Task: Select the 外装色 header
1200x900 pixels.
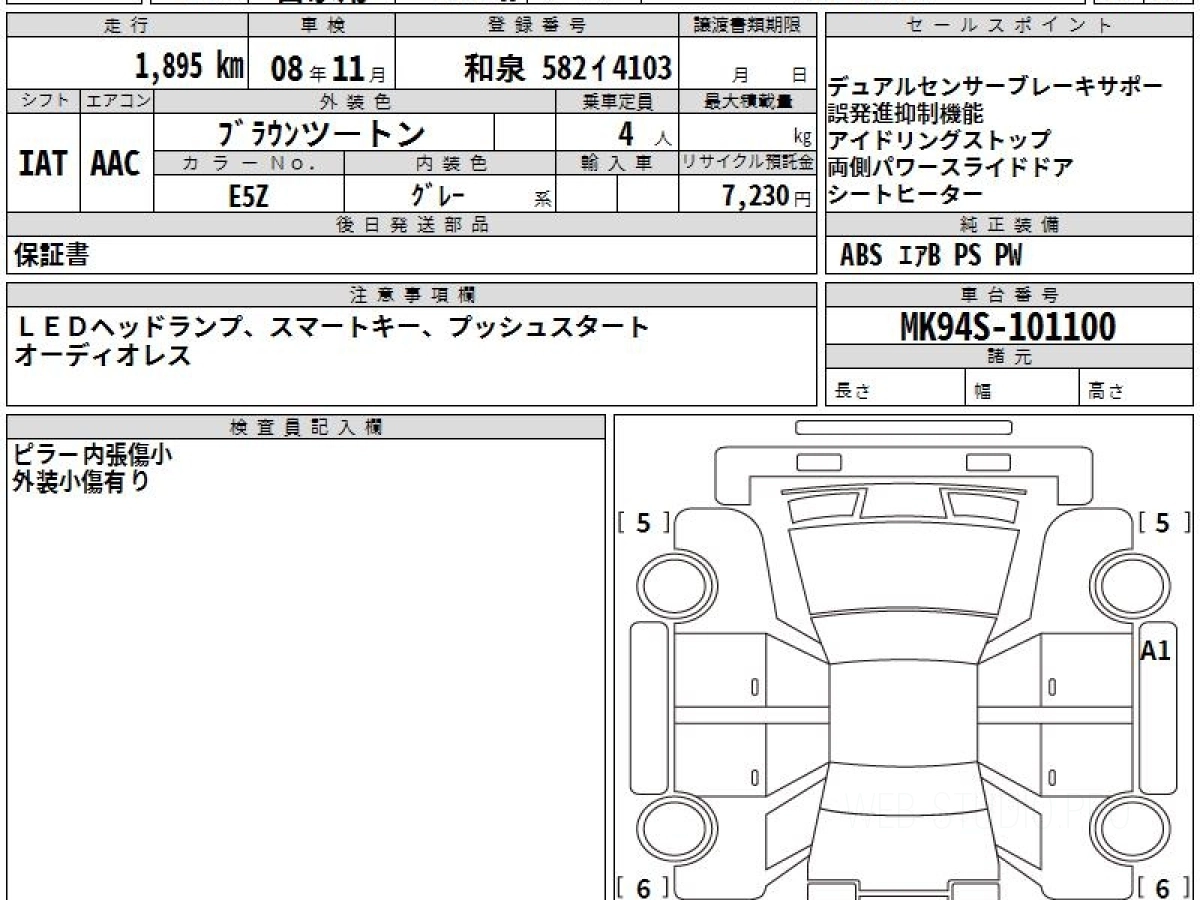Action: 355,101
